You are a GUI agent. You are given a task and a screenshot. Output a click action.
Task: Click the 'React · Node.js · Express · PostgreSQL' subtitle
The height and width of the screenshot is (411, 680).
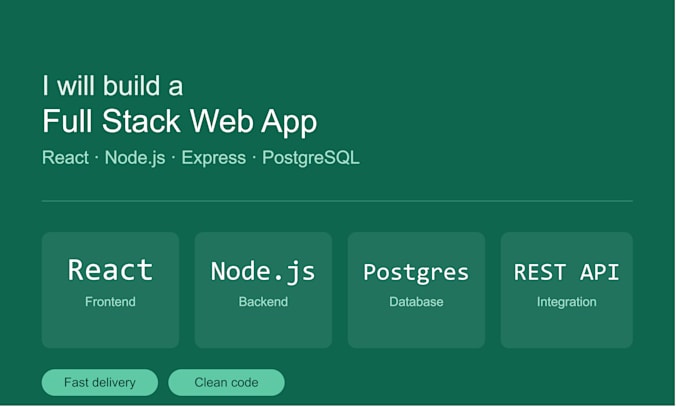coord(201,158)
